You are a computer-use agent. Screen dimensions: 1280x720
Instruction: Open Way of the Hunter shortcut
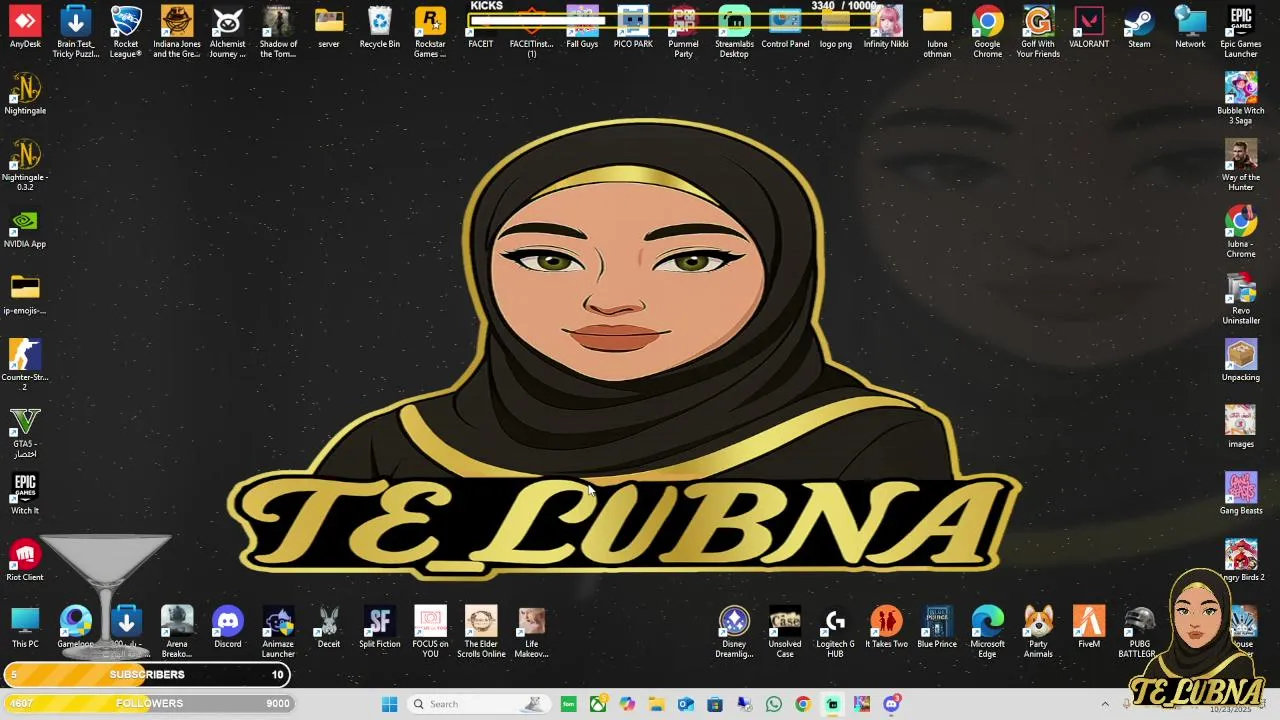tap(1241, 166)
